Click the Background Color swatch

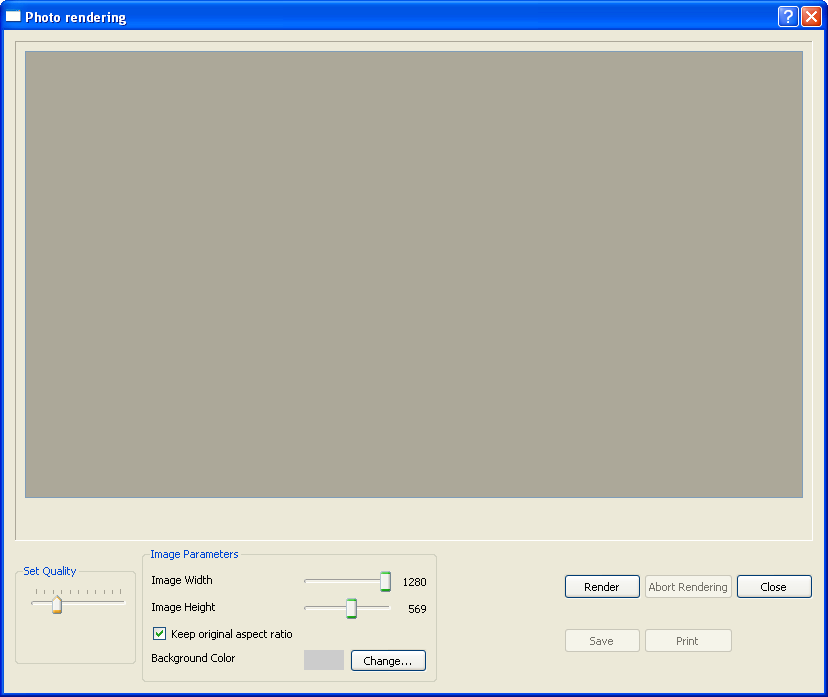[x=324, y=660]
